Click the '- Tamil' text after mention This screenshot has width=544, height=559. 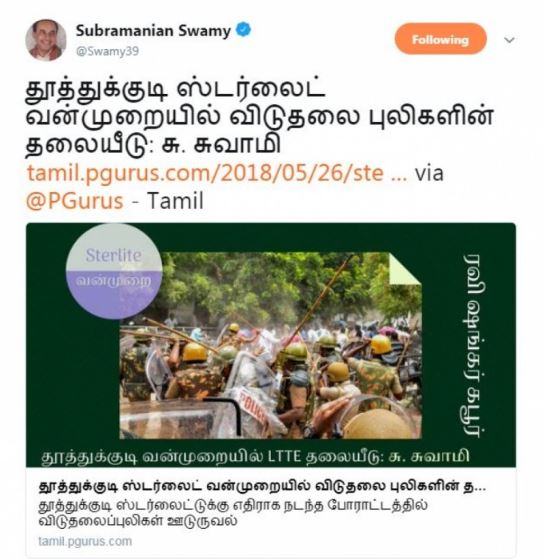(x=168, y=201)
